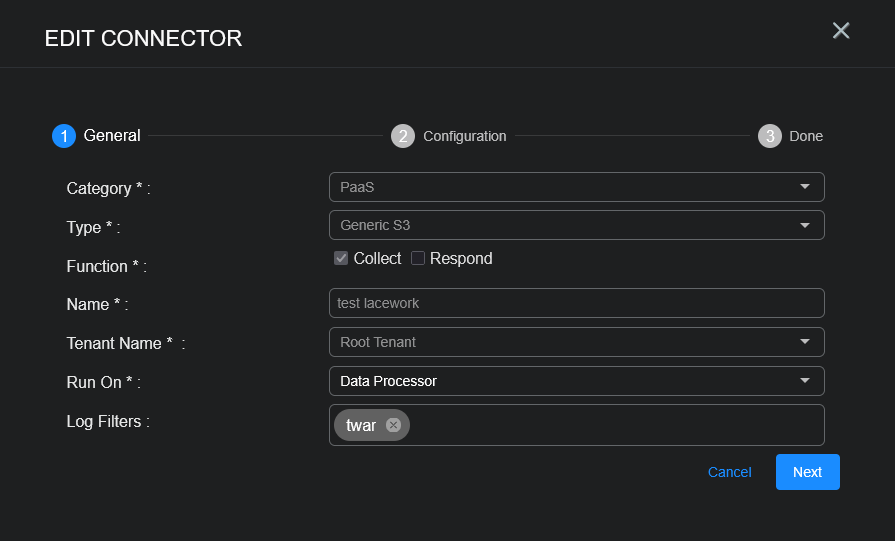Open the Category dropdown showing PaaS

(x=576, y=187)
